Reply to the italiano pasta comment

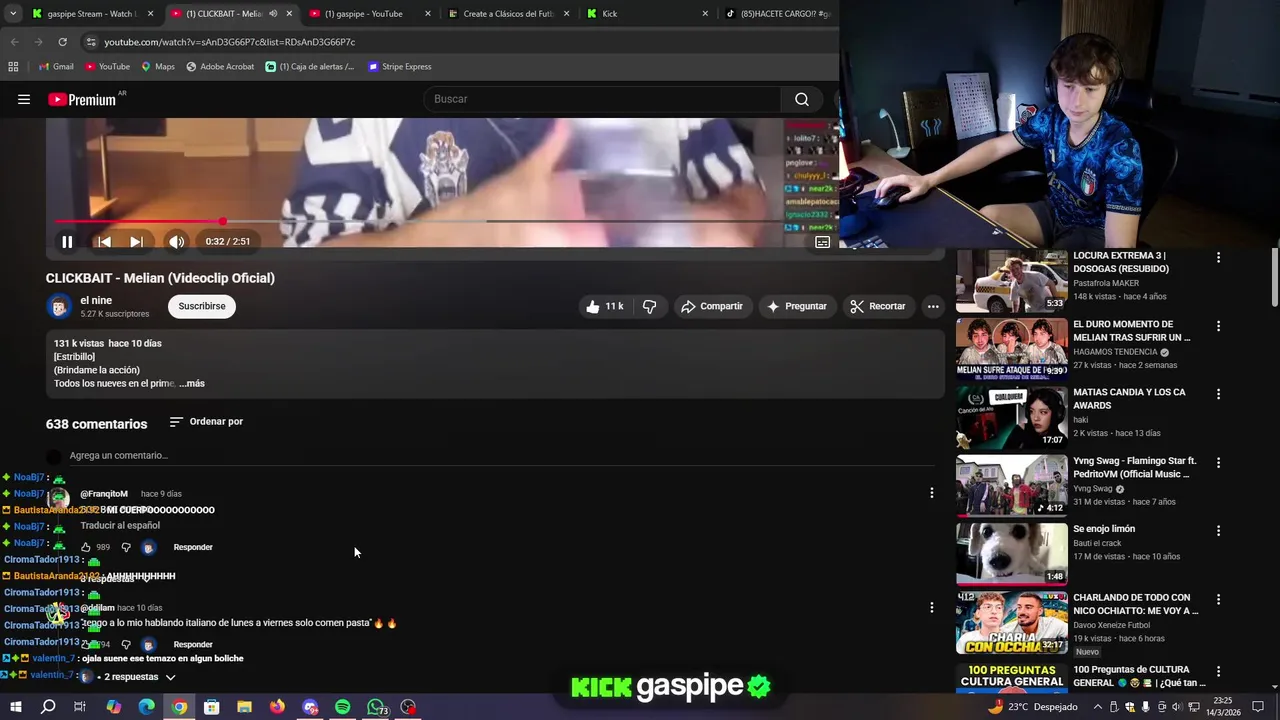(x=193, y=644)
